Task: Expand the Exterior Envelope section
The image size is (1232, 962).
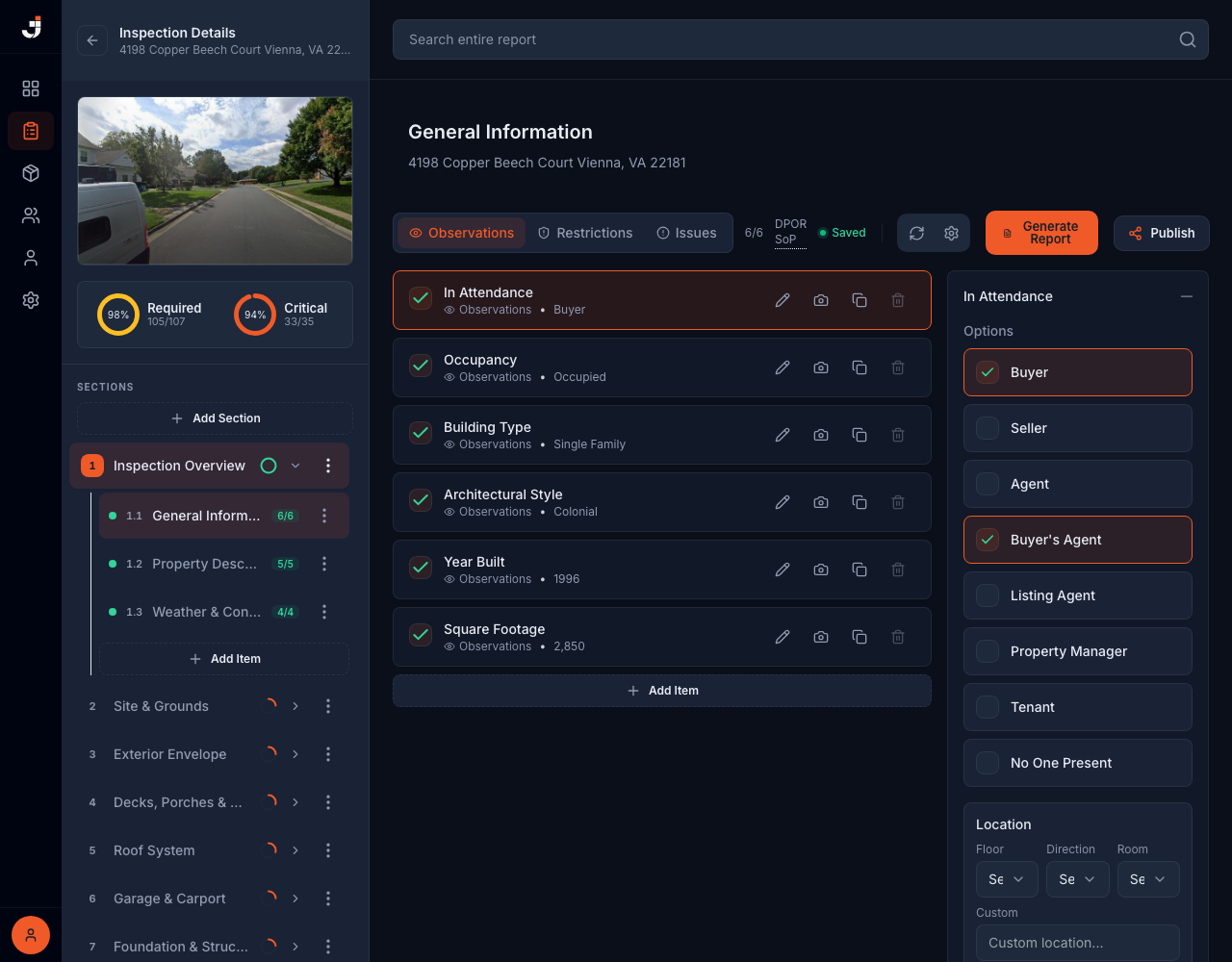Action: [x=295, y=754]
